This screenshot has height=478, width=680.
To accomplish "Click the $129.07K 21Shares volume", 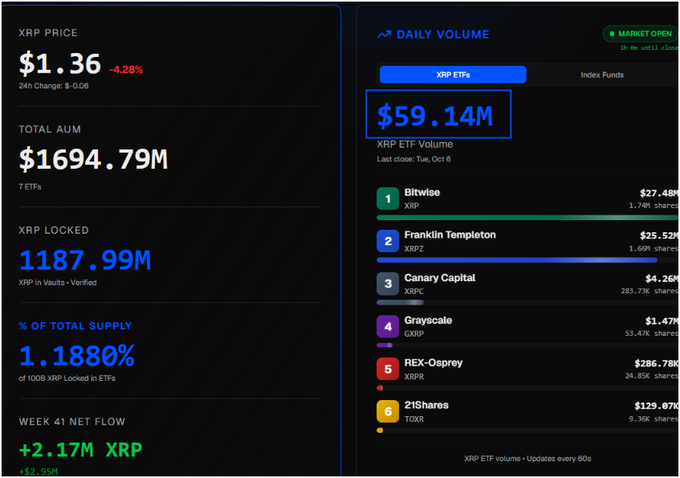I will tap(656, 406).
